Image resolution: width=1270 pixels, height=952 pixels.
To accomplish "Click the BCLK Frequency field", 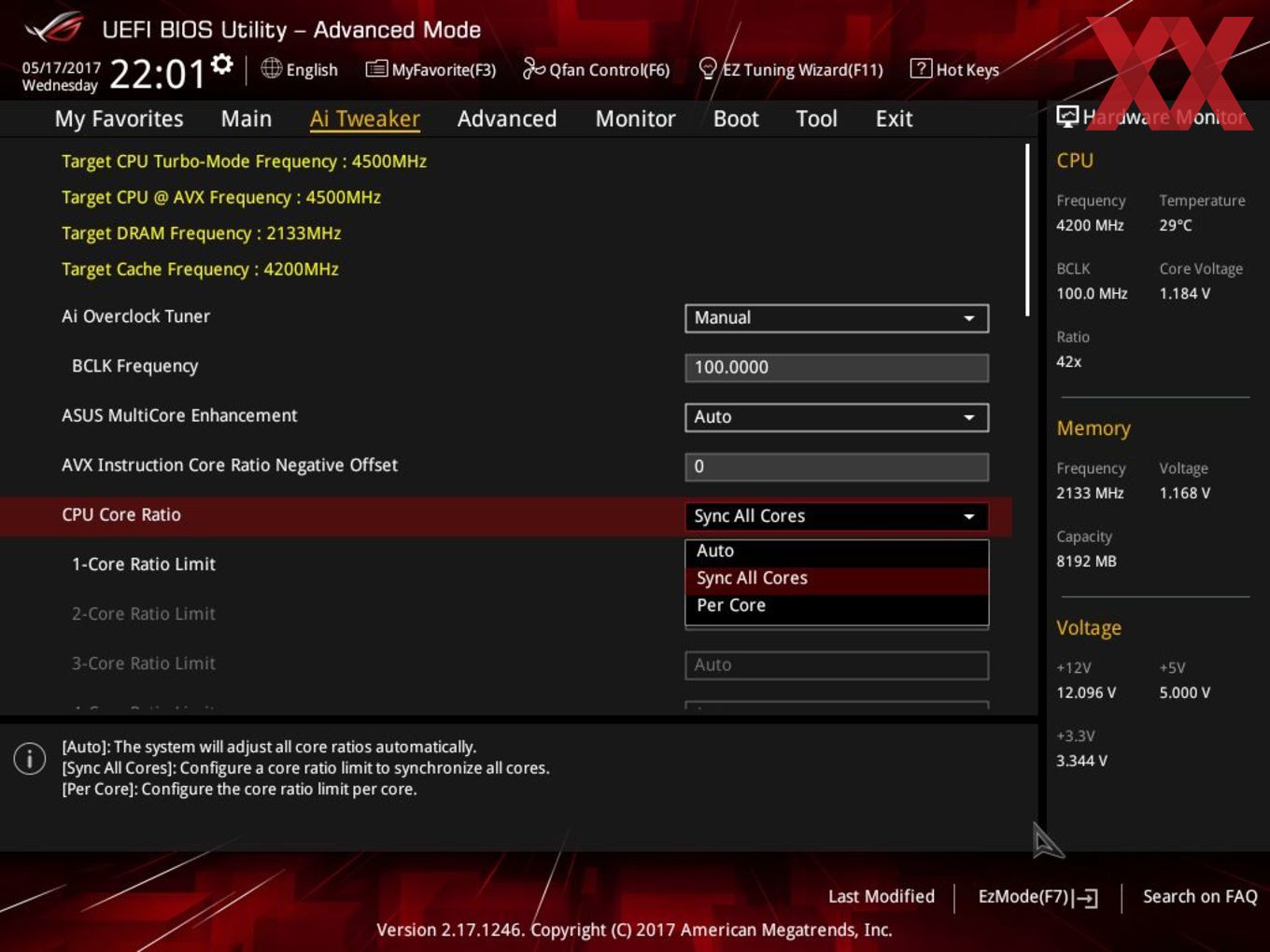I will tap(837, 368).
